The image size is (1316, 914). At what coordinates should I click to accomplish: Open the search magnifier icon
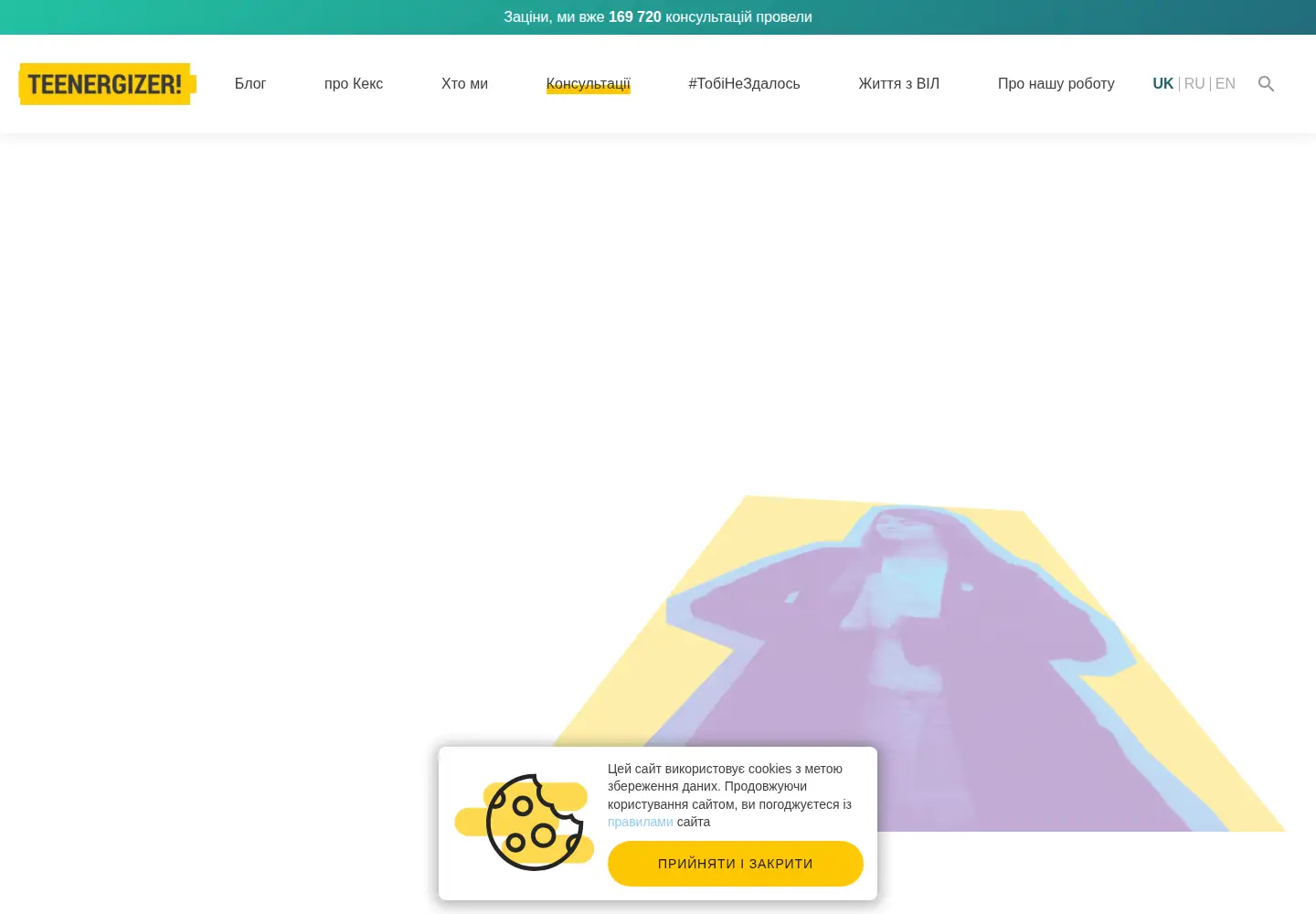(1266, 84)
